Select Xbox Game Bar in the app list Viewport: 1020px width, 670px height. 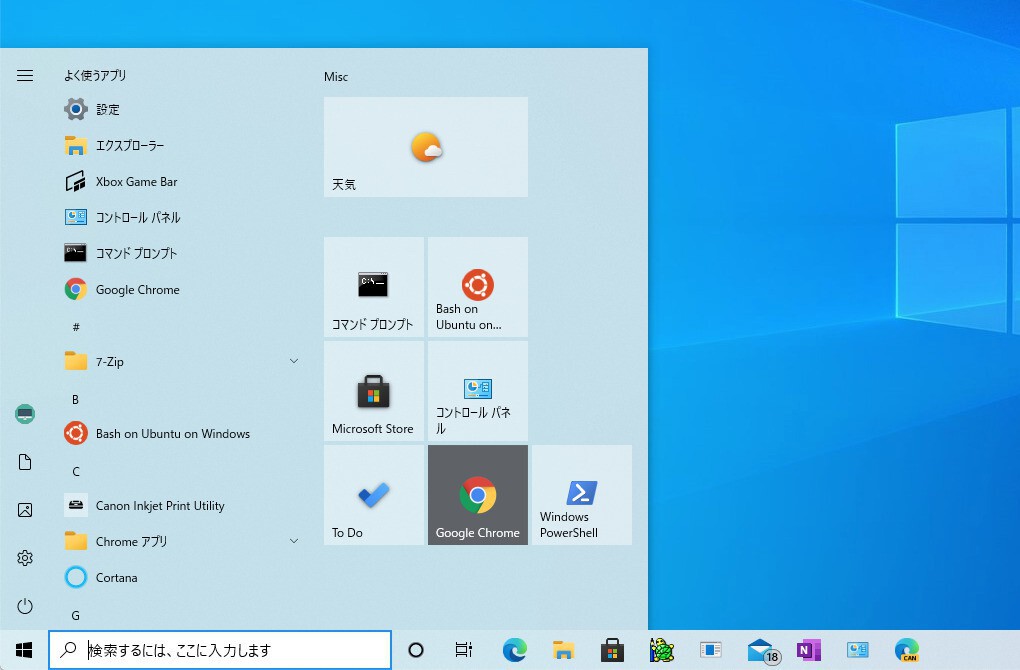point(136,182)
